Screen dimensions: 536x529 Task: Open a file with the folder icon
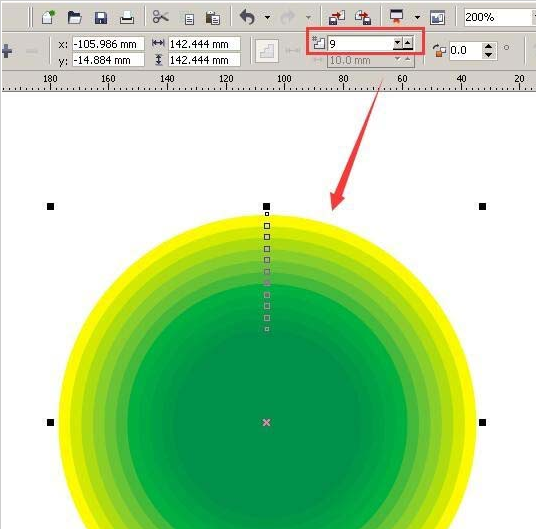click(x=74, y=17)
